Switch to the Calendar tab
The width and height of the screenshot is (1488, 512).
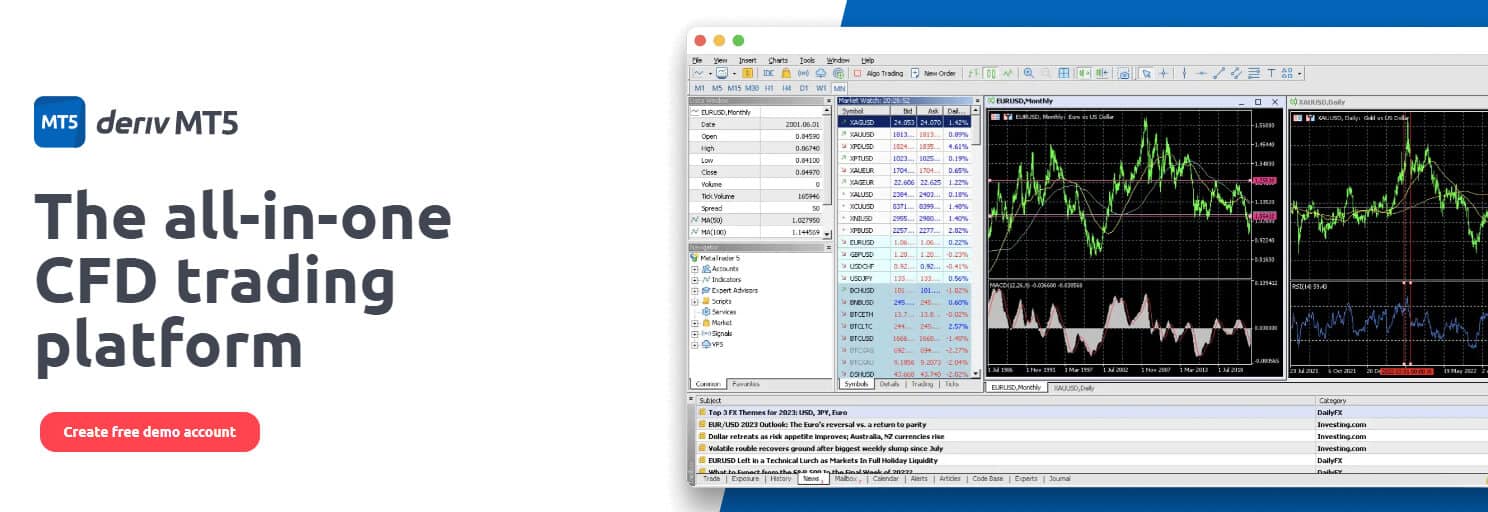click(885, 479)
